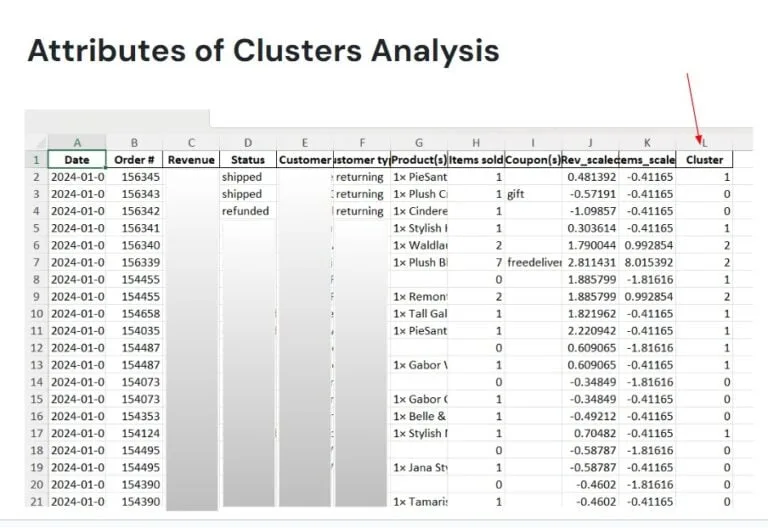Click the '1x Tamaris' product cell
This screenshot has height=528, width=768.
click(x=419, y=502)
